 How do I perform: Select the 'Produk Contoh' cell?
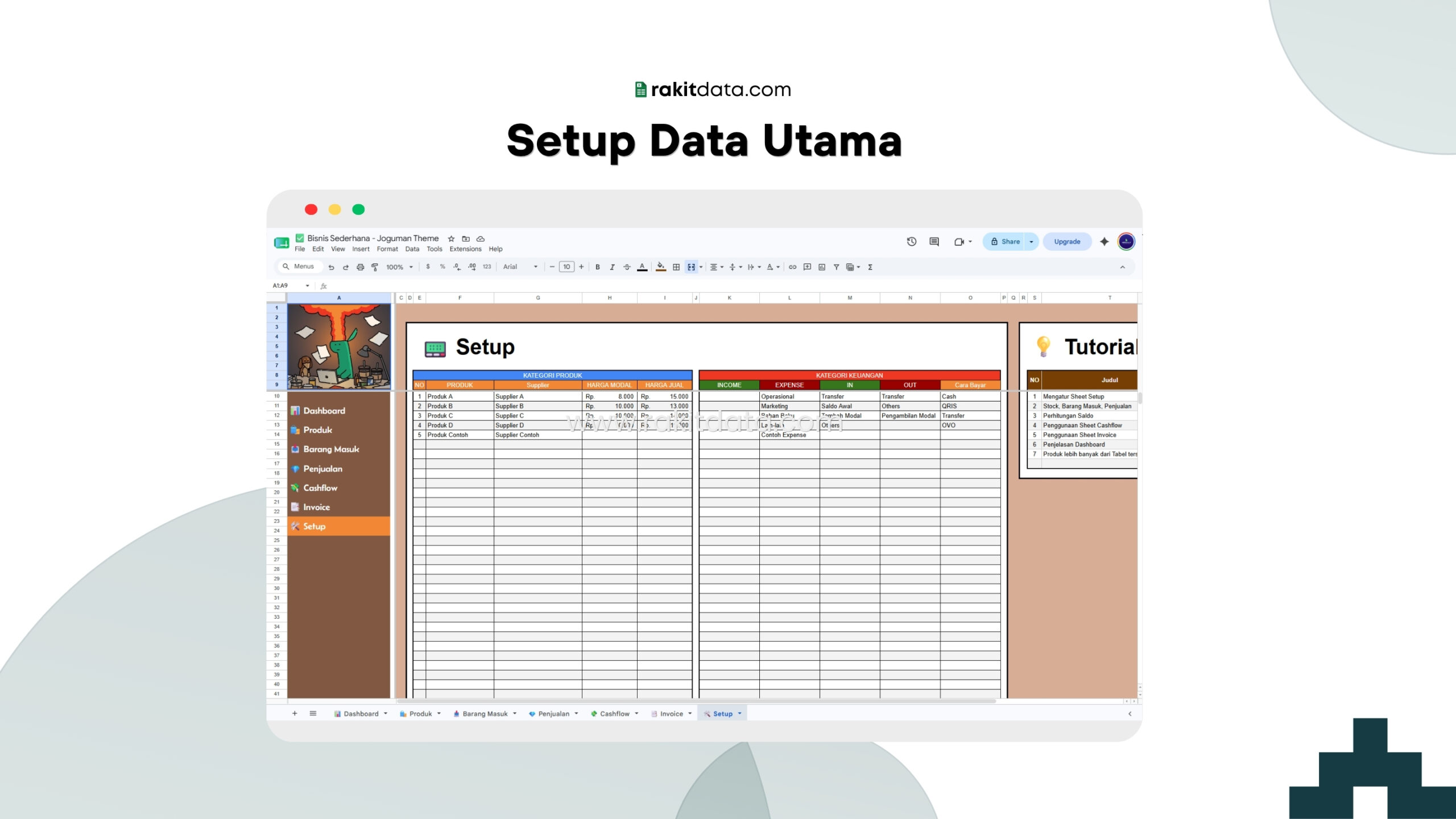(460, 435)
